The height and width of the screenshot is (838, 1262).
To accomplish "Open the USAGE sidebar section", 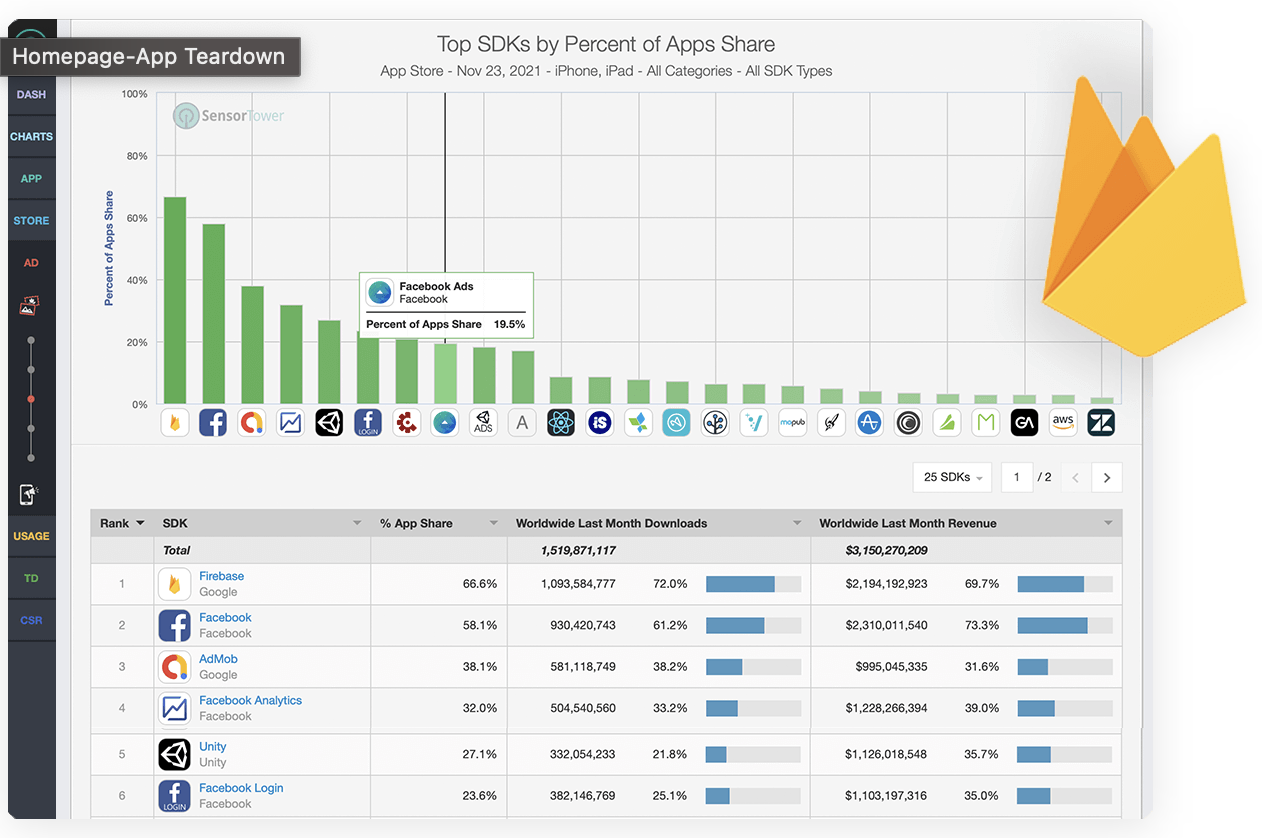I will pos(31,536).
